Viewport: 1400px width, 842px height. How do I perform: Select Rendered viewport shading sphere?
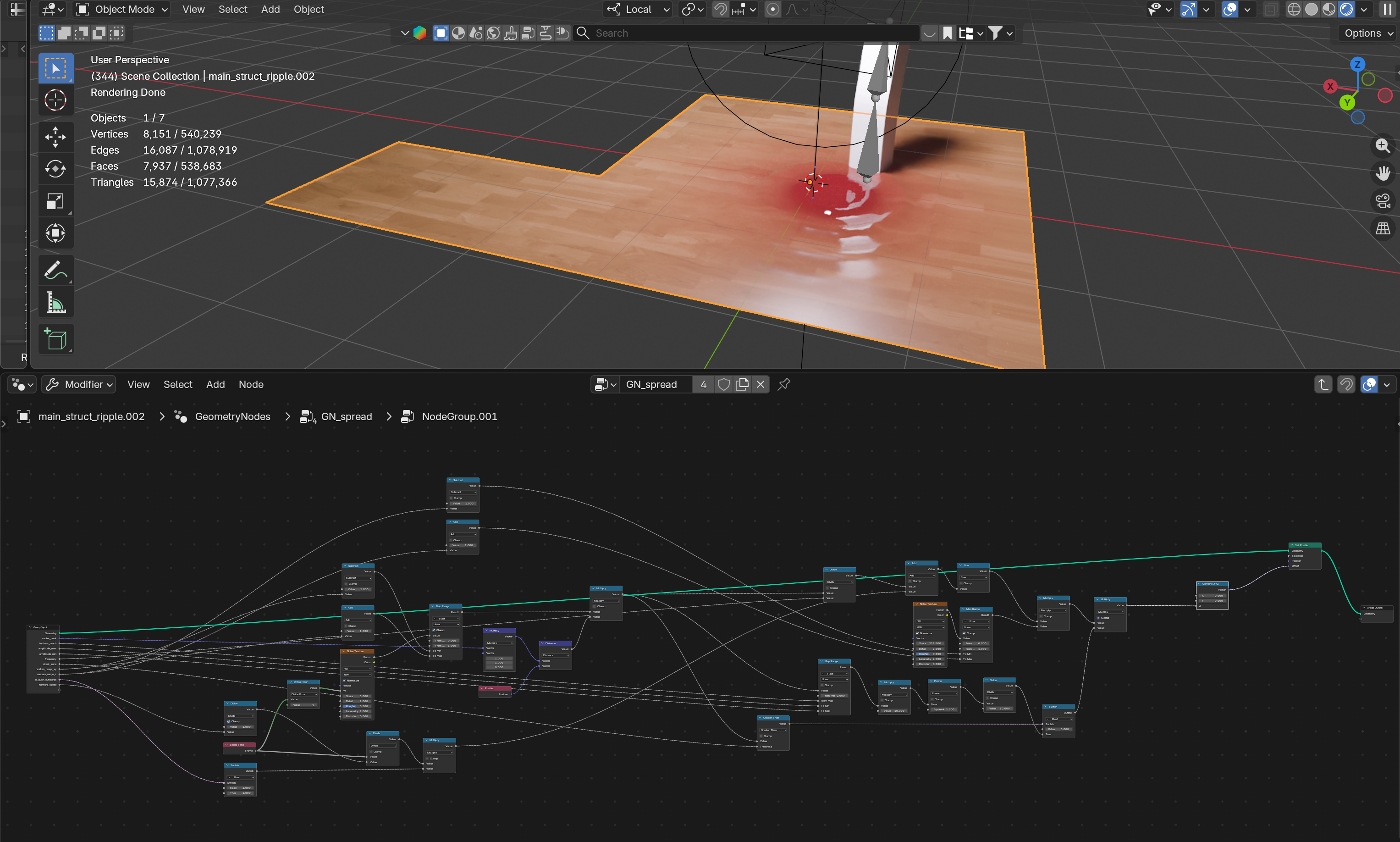point(1347,9)
